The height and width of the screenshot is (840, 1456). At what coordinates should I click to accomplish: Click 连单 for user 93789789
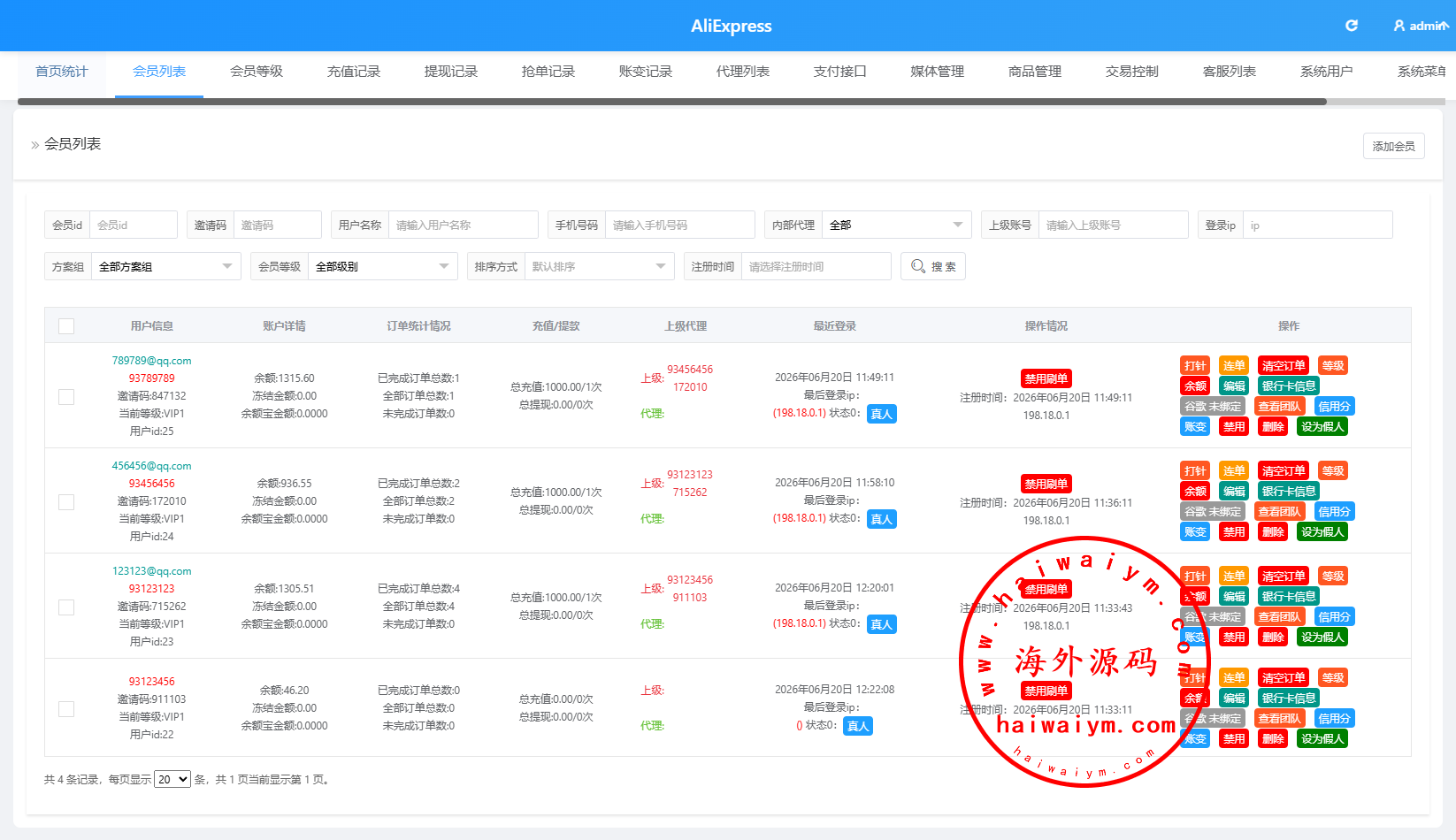(x=1234, y=366)
